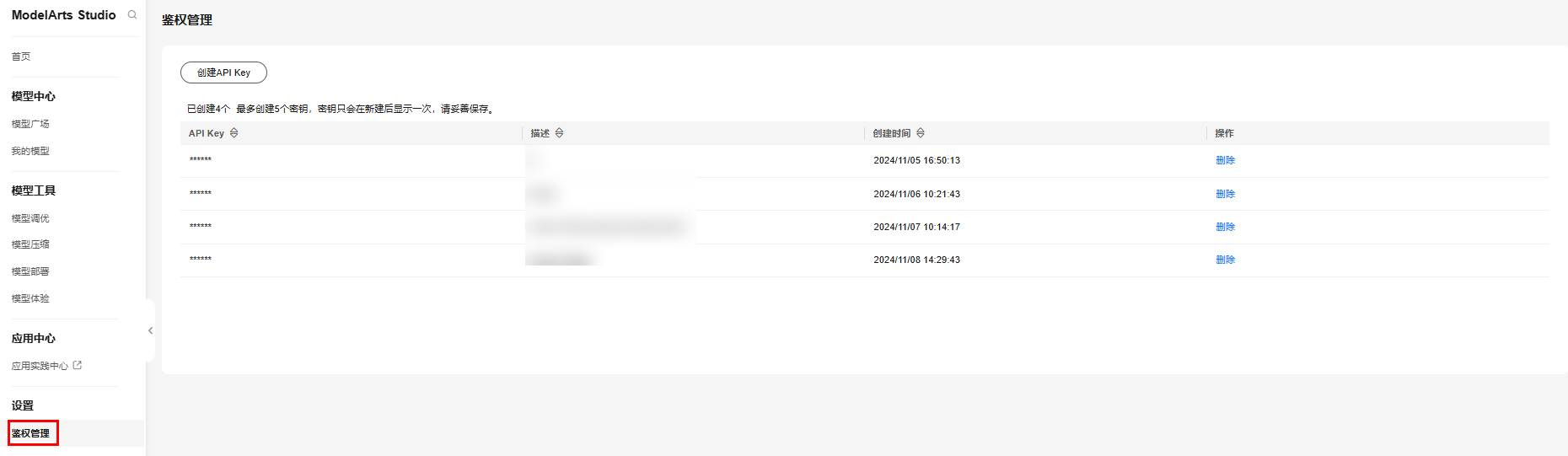Delete the key created 2024/11/06
Image resolution: width=1568 pixels, height=456 pixels.
coord(1225,194)
